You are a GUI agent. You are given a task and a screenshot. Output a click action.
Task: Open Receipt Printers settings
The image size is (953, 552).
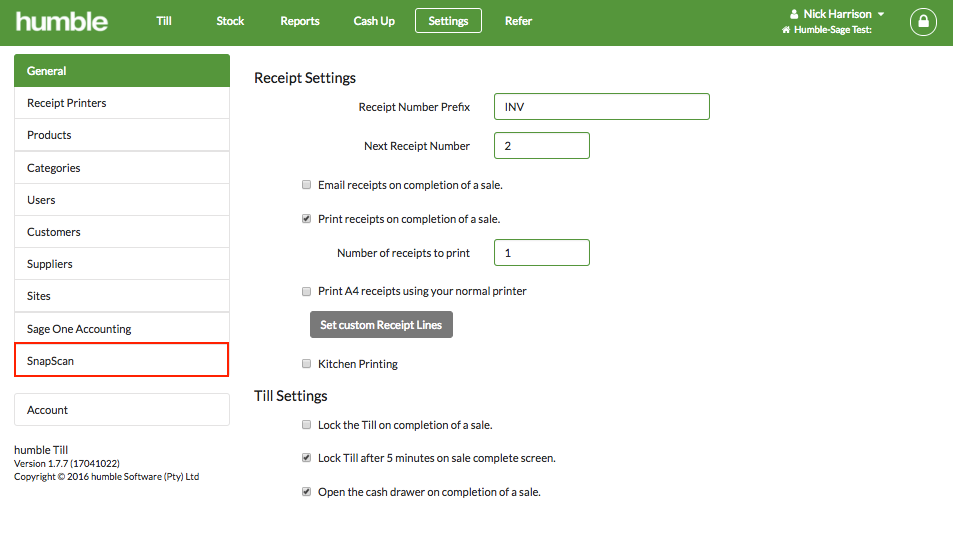pyautogui.click(x=122, y=103)
